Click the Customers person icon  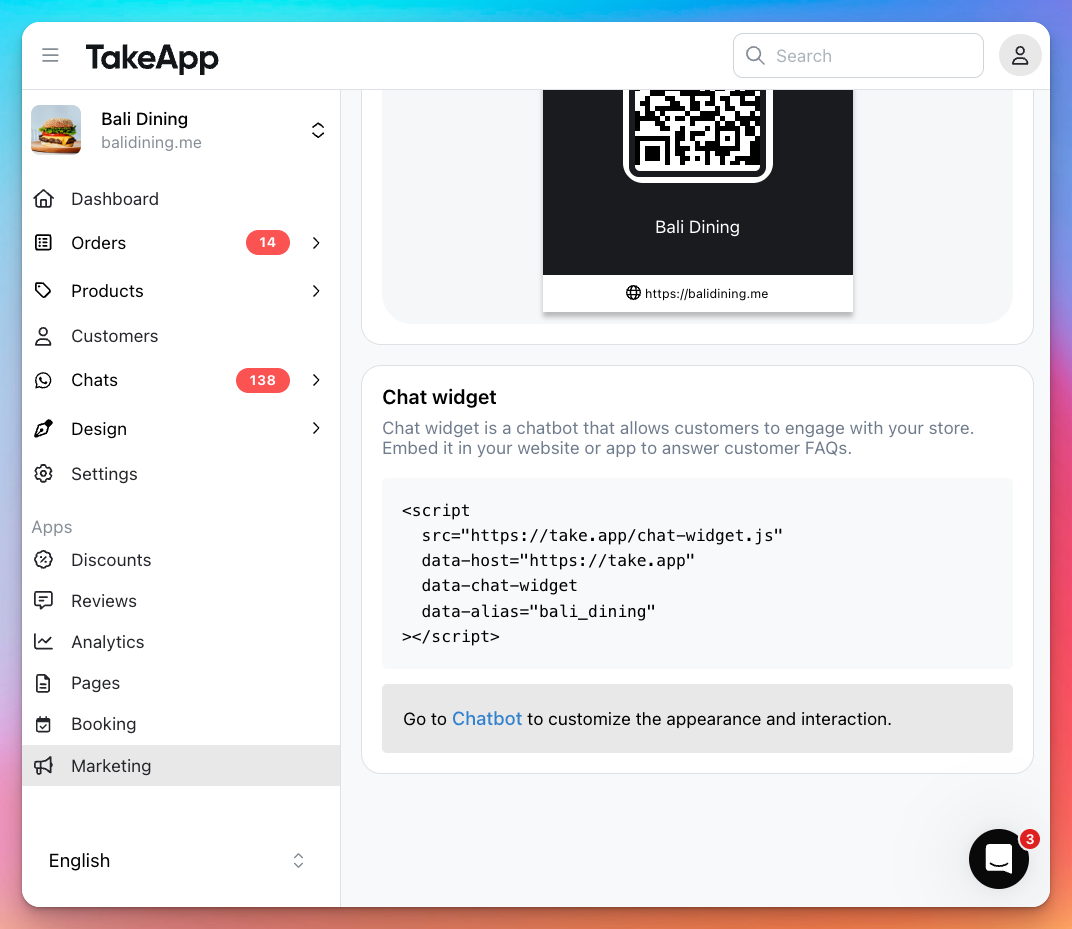(x=44, y=336)
